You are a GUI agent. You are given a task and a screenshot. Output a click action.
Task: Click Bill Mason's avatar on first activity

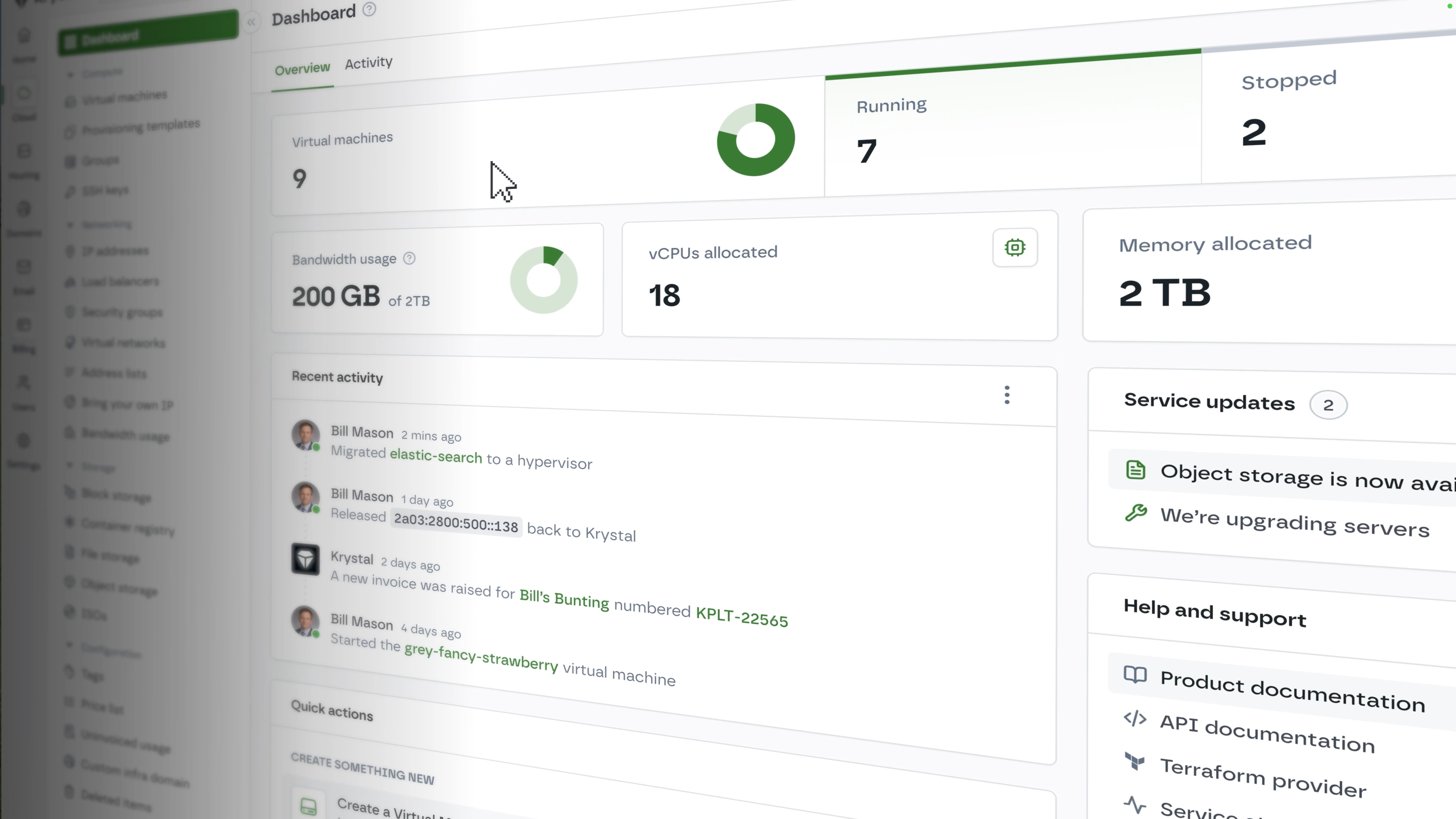point(305,434)
